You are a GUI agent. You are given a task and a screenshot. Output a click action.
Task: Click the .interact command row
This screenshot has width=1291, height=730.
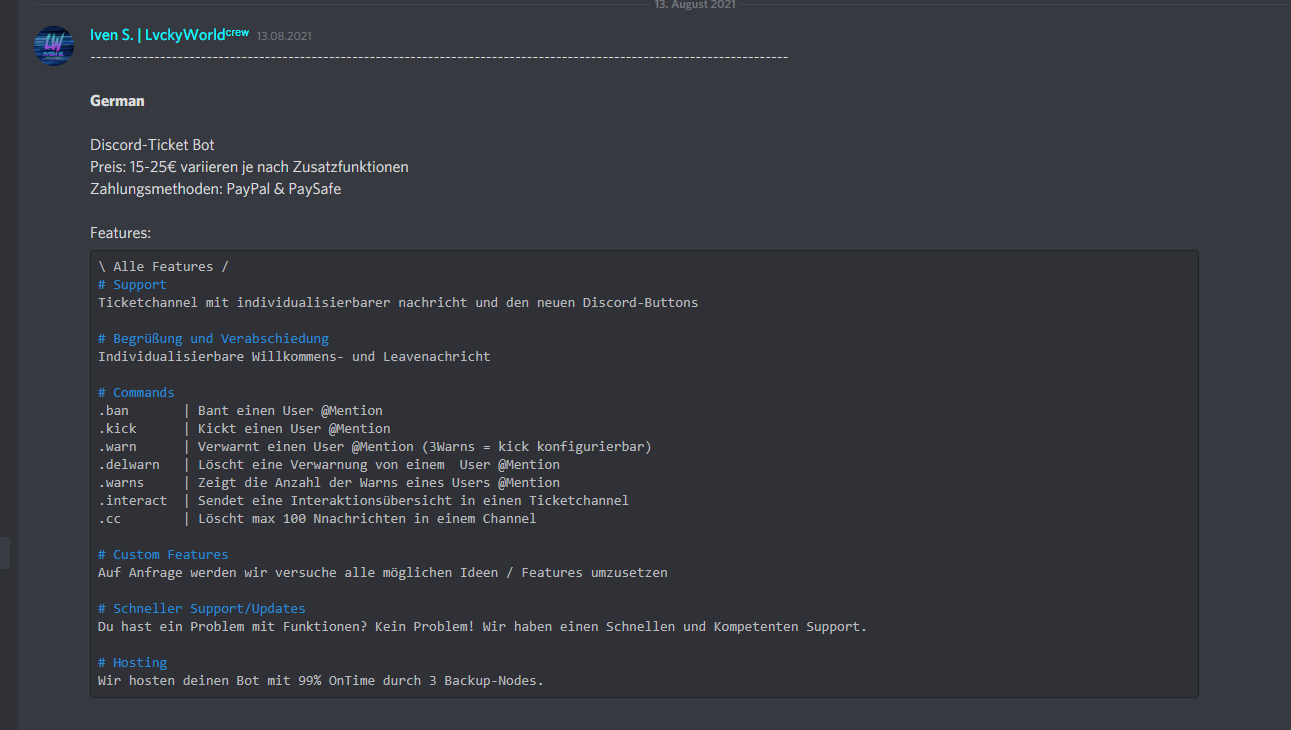pyautogui.click(x=362, y=501)
